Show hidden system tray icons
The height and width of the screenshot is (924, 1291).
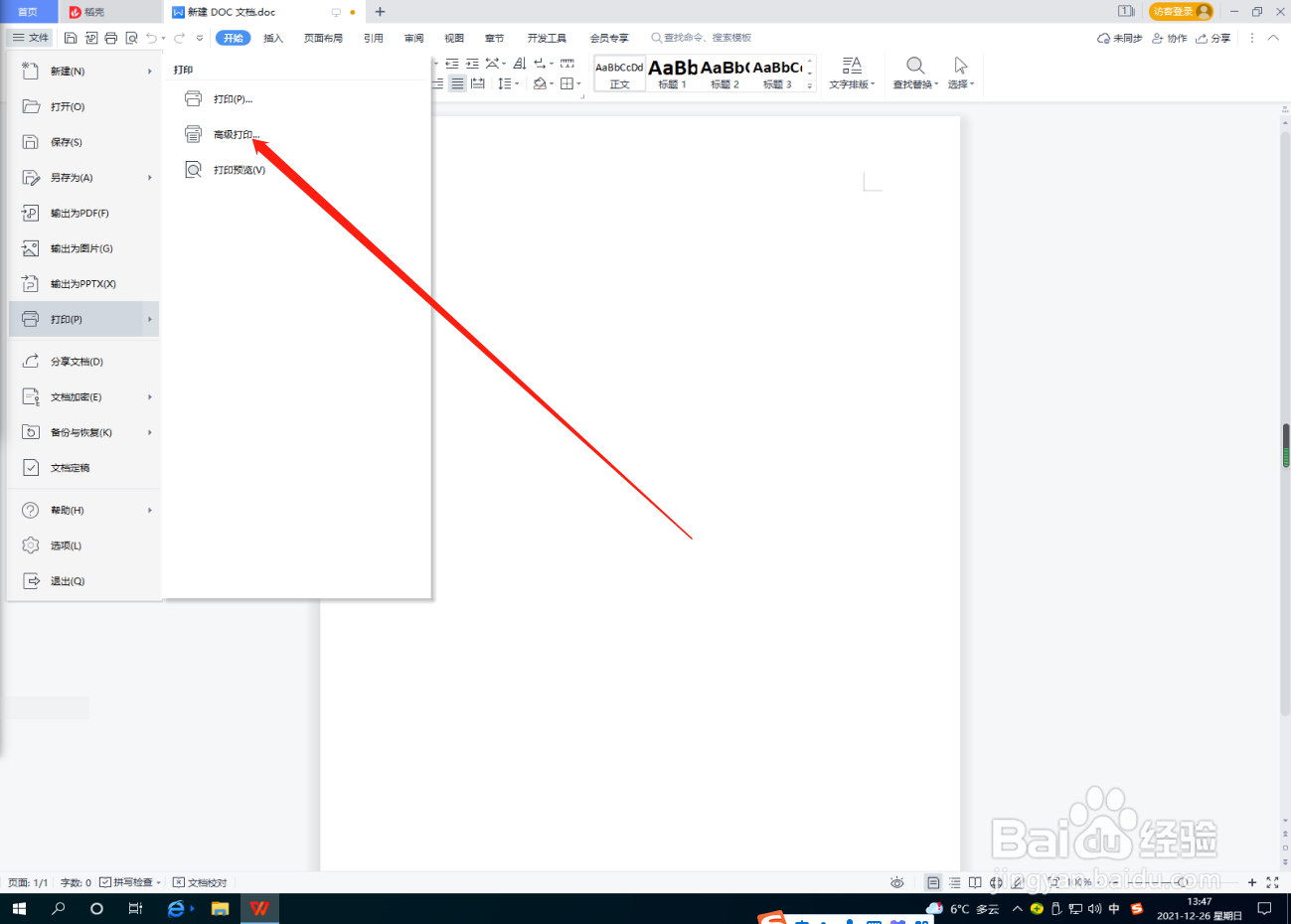1017,908
